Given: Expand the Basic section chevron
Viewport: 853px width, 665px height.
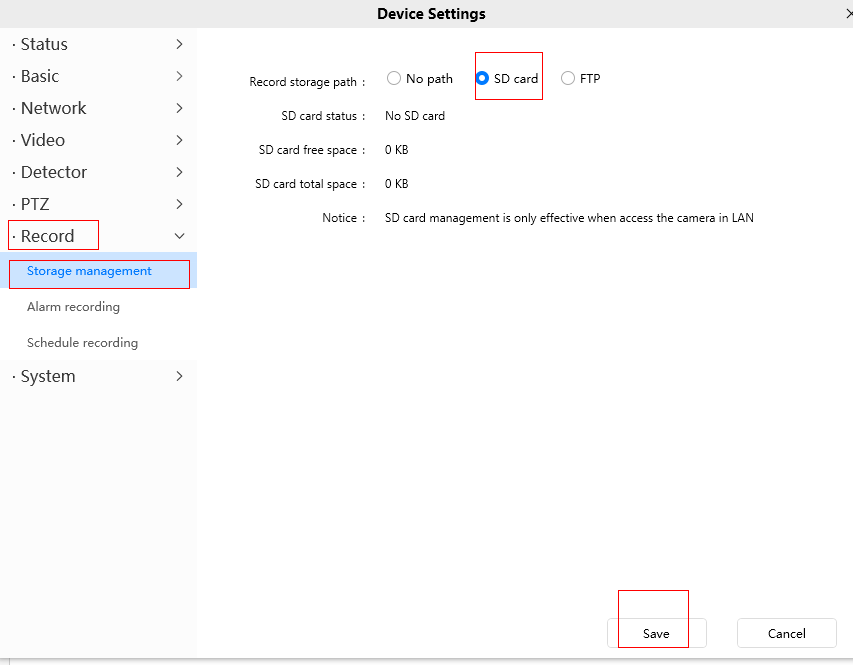Looking at the screenshot, I should (x=180, y=76).
